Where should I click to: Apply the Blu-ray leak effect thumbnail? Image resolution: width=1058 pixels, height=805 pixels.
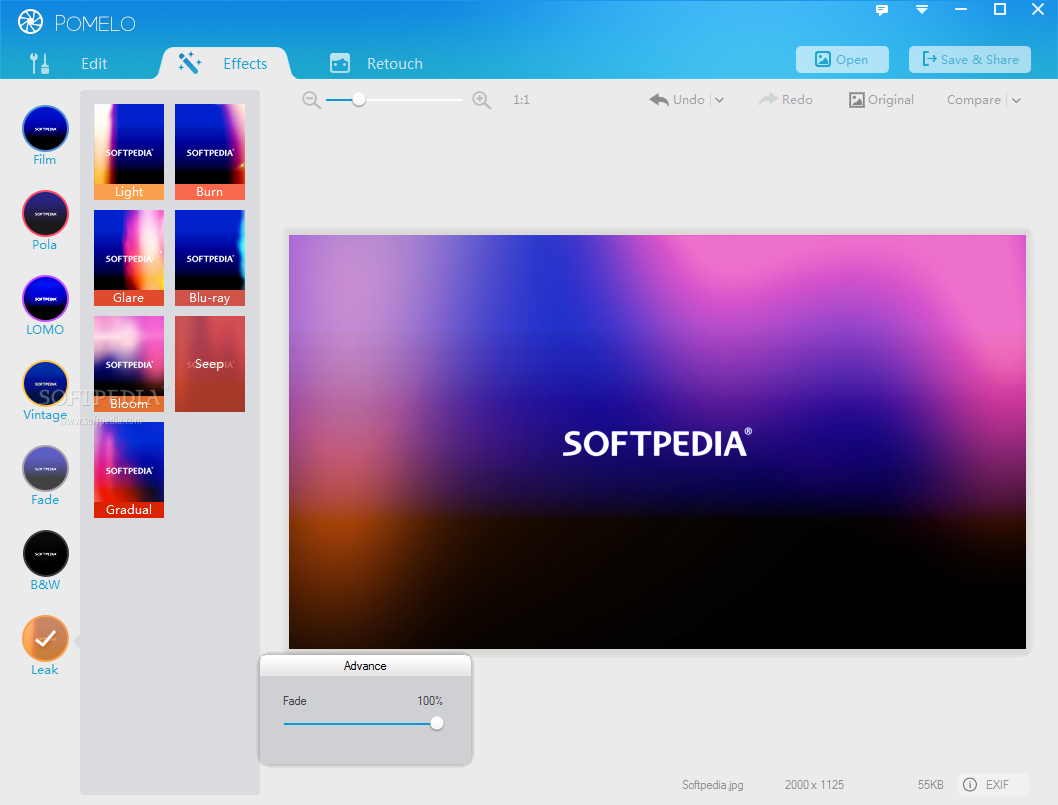pyautogui.click(x=210, y=257)
